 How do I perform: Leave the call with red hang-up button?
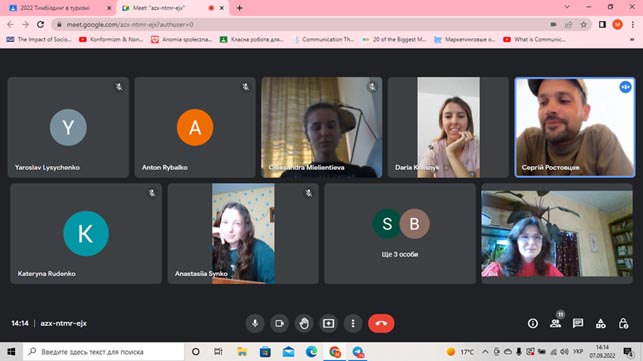click(381, 323)
